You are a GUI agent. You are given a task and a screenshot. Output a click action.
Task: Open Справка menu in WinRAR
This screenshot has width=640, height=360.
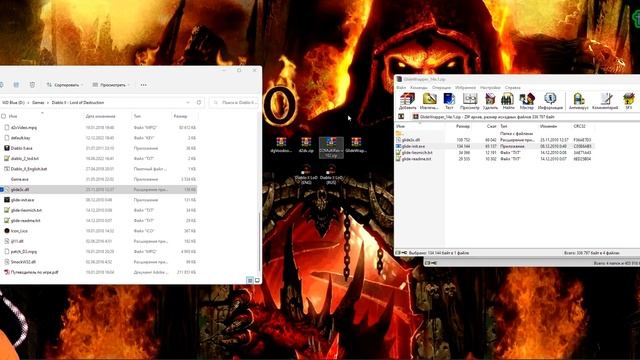pyautogui.click(x=513, y=87)
